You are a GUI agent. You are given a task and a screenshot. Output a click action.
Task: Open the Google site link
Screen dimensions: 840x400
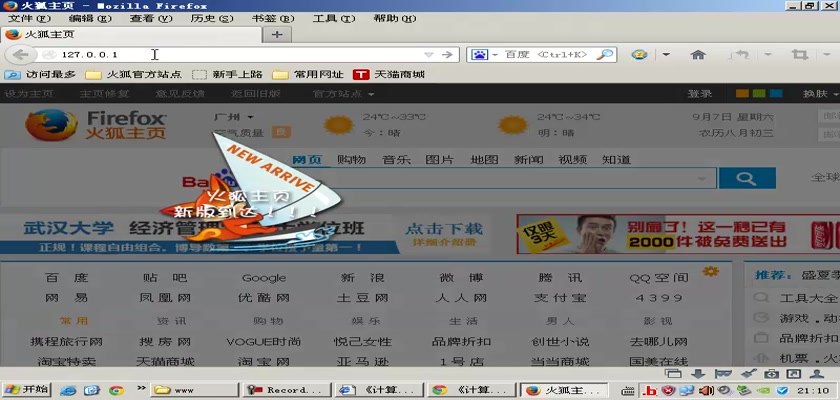[264, 278]
